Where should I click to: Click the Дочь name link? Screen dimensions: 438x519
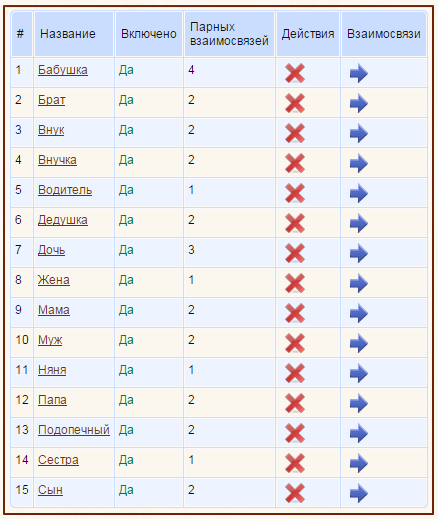pyautogui.click(x=51, y=250)
